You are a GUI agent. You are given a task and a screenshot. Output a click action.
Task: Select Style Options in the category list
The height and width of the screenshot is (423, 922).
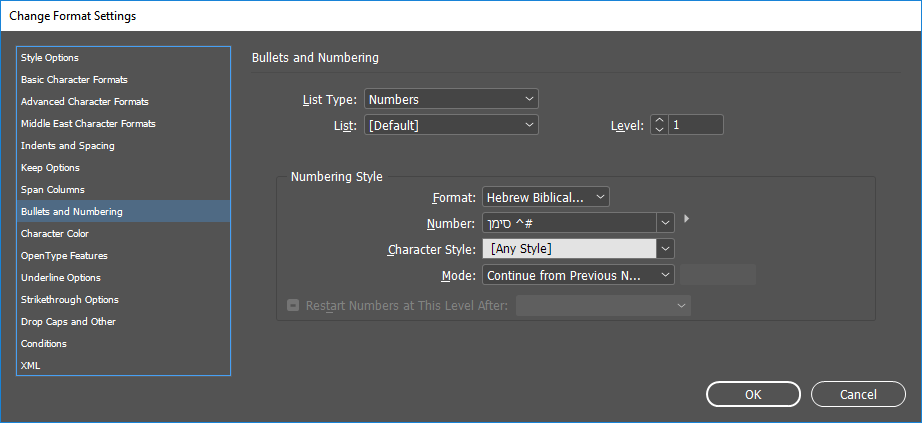click(50, 58)
